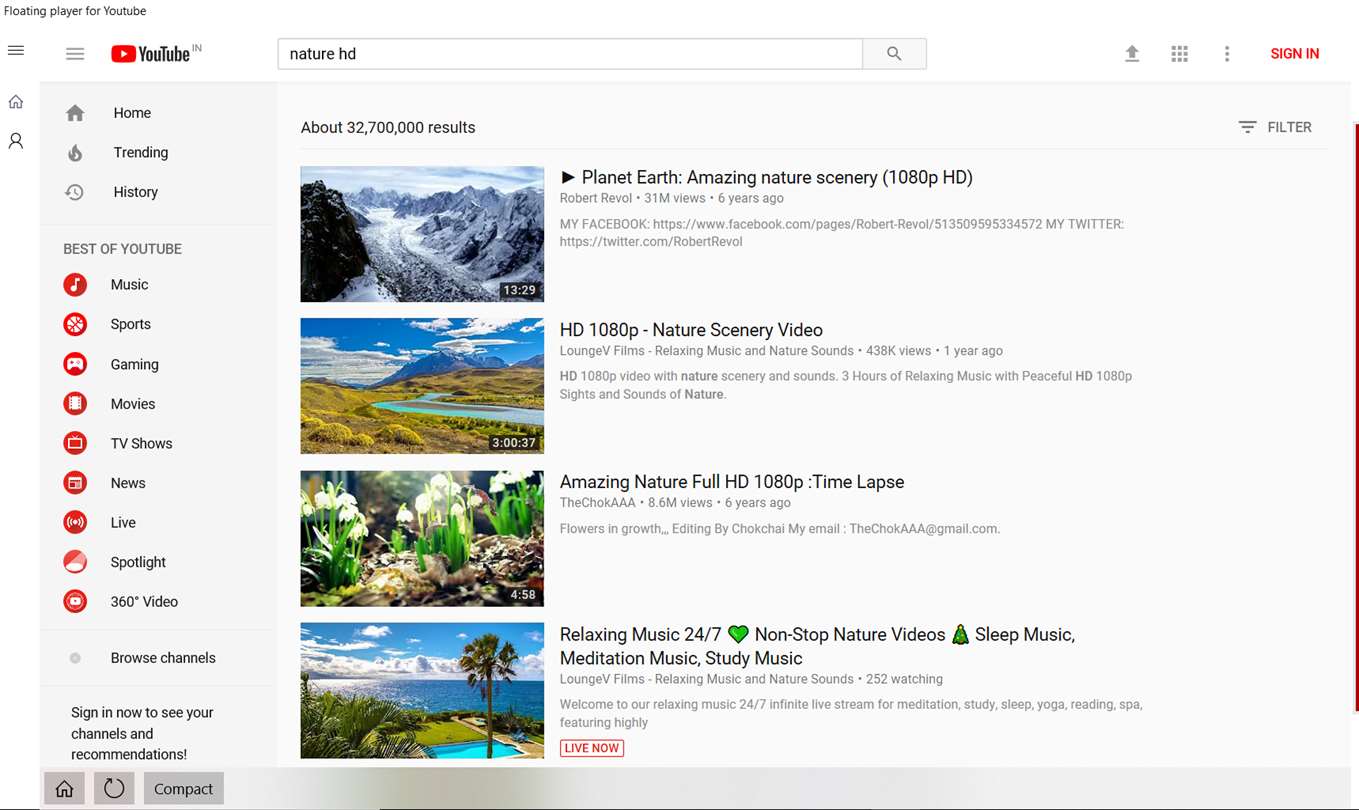Open the three-dot settings menu
This screenshot has height=810, width=1359.
coord(1227,54)
